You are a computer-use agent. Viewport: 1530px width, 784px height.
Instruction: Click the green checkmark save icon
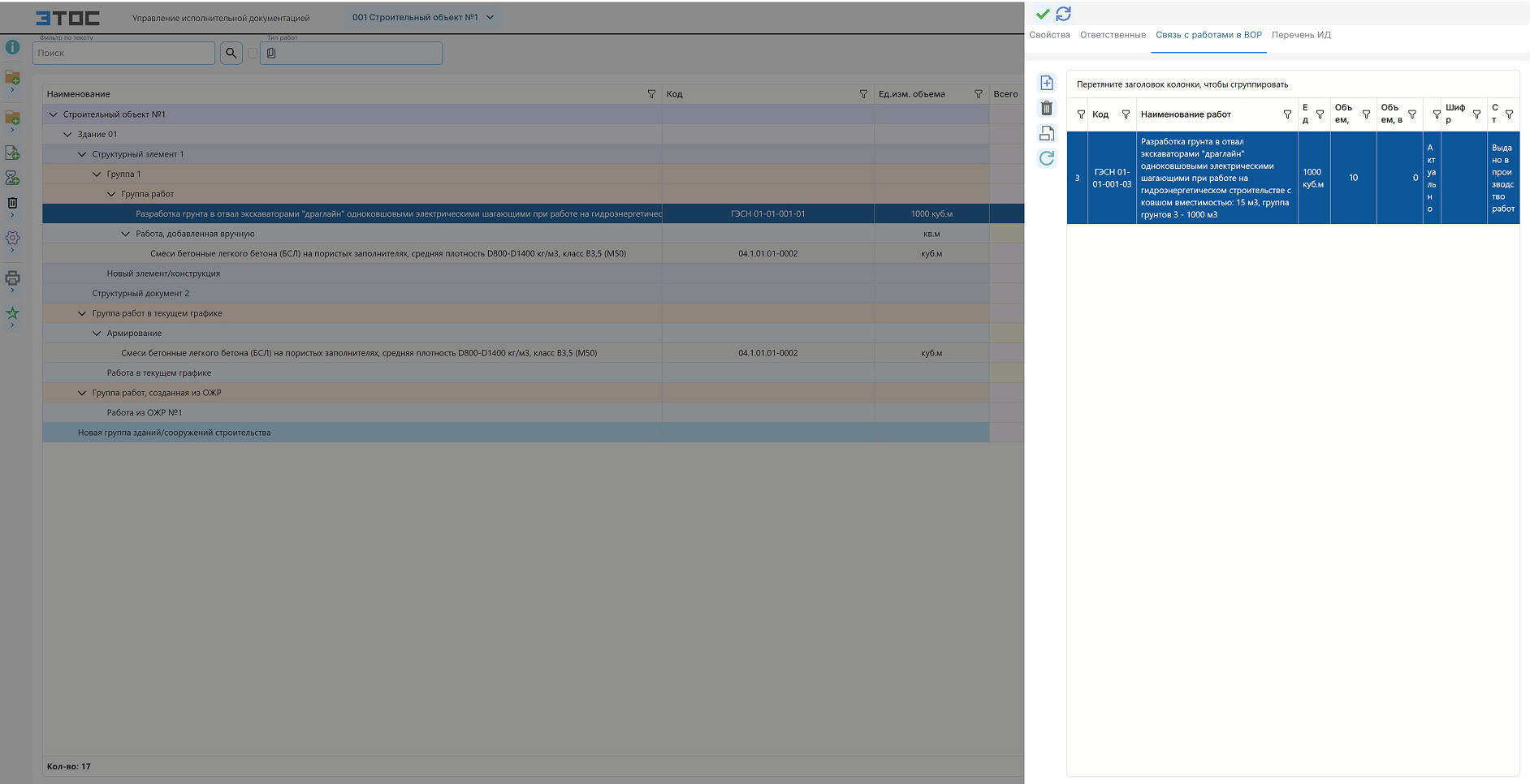[x=1043, y=14]
